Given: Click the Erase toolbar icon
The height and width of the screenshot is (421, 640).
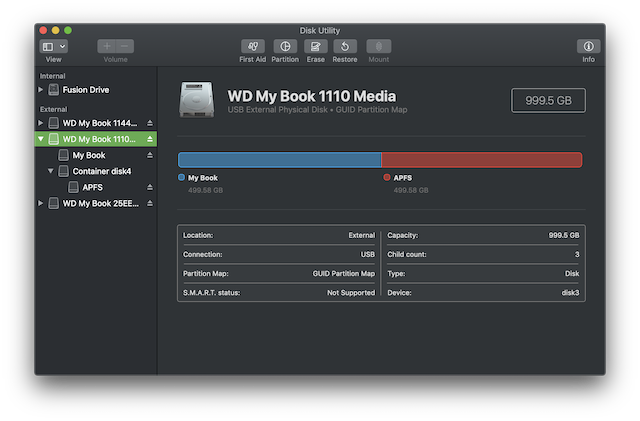Looking at the screenshot, I should click(x=316, y=47).
